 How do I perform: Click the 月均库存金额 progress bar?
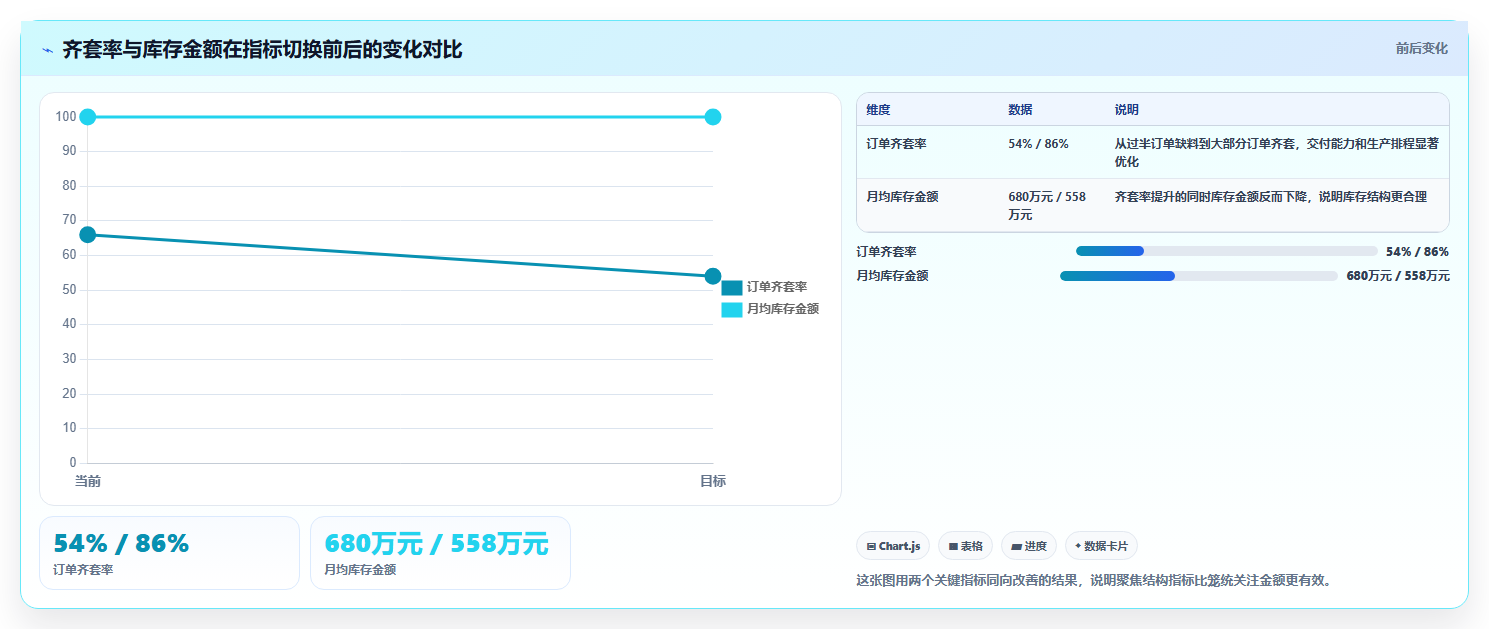pos(1199,276)
